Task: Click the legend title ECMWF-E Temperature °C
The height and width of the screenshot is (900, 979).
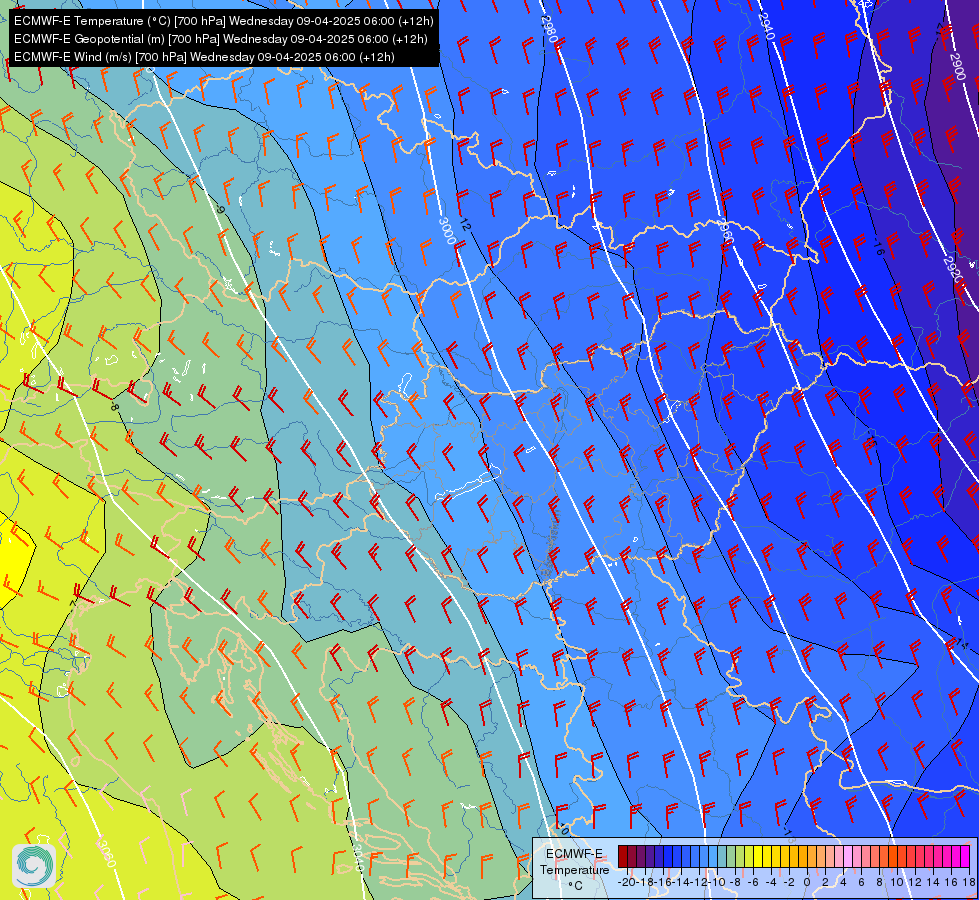Action: [574, 869]
